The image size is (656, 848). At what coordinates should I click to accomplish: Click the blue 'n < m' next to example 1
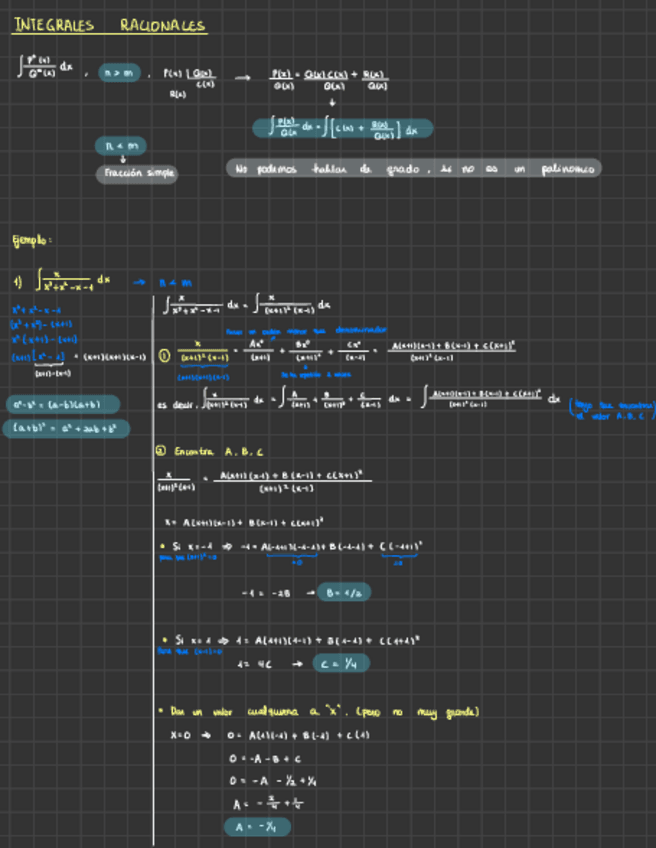click(175, 283)
